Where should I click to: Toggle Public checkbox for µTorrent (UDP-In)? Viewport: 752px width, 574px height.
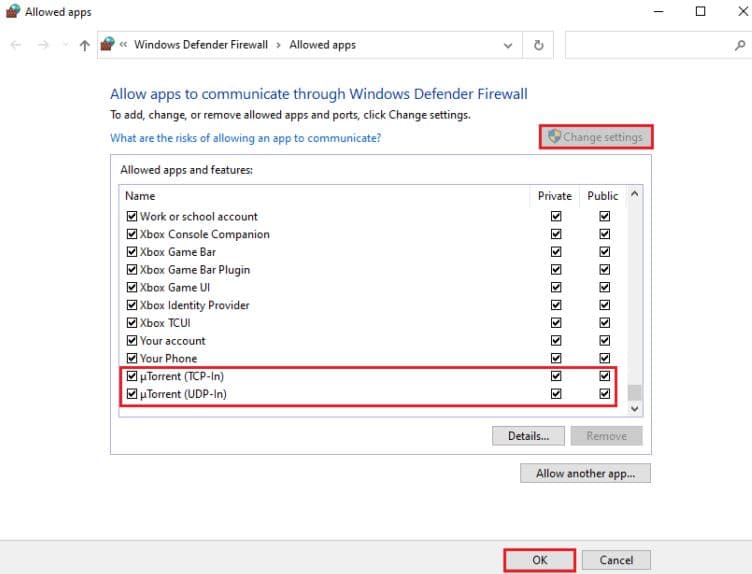(x=604, y=394)
